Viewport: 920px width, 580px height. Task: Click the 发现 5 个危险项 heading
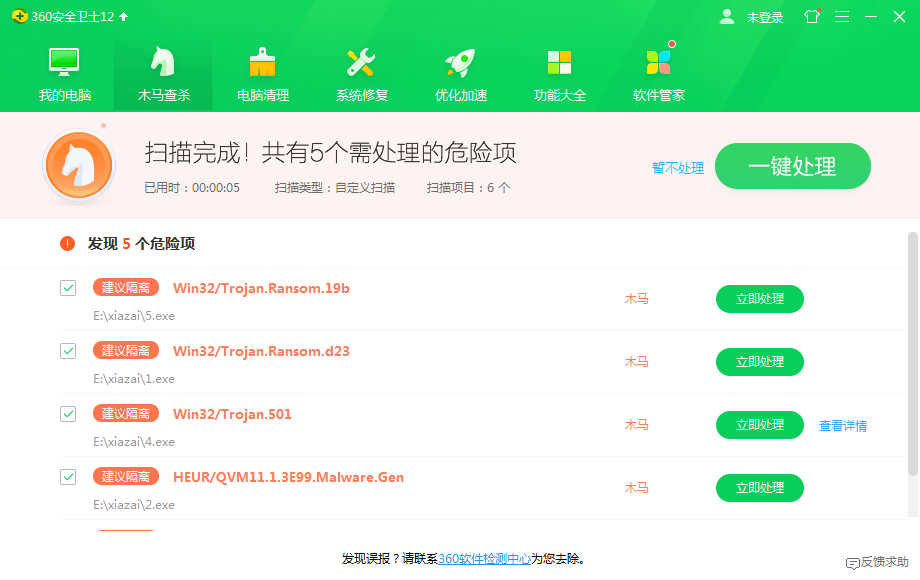[x=141, y=243]
